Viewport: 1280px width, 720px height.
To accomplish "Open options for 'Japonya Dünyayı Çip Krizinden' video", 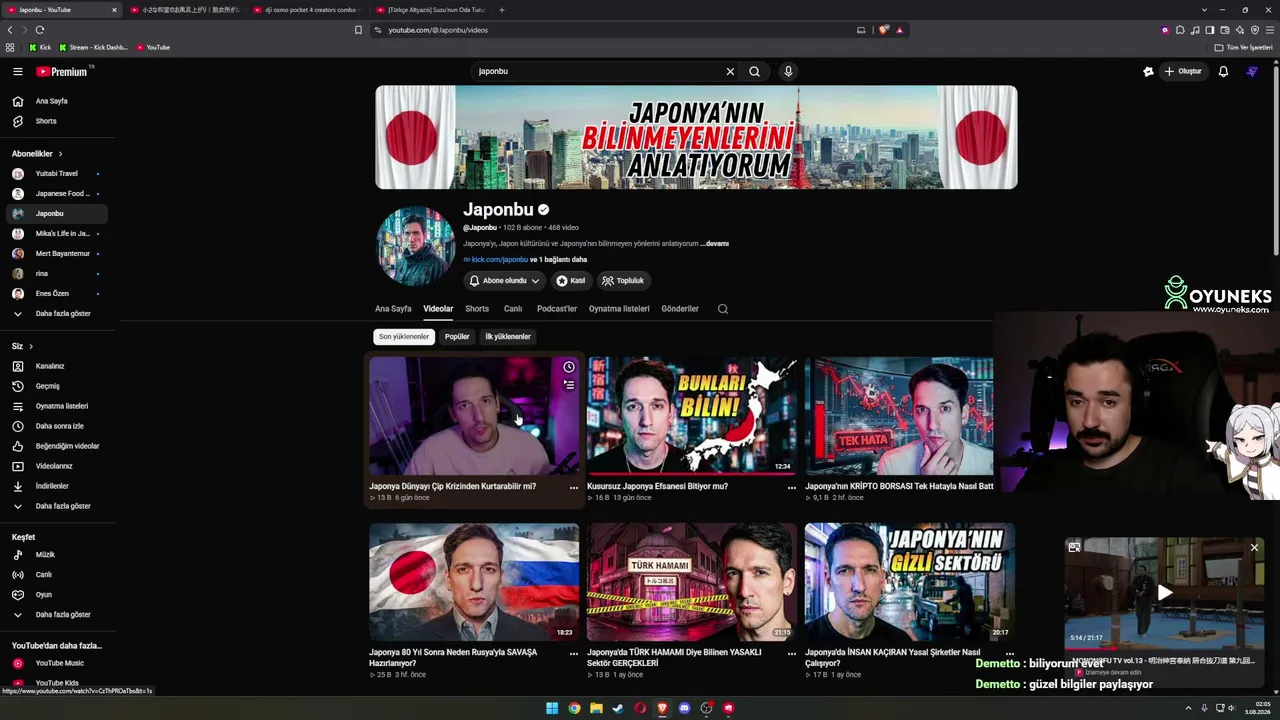I will [574, 488].
